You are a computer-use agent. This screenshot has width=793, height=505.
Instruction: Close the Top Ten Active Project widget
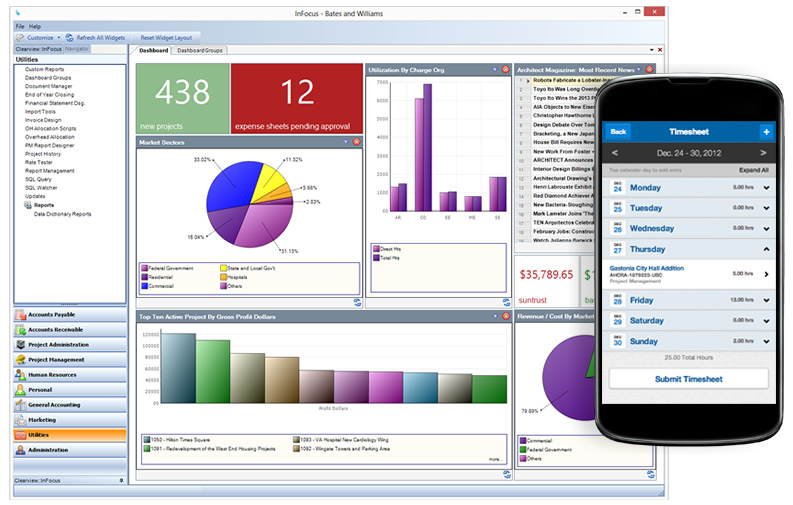(x=505, y=316)
